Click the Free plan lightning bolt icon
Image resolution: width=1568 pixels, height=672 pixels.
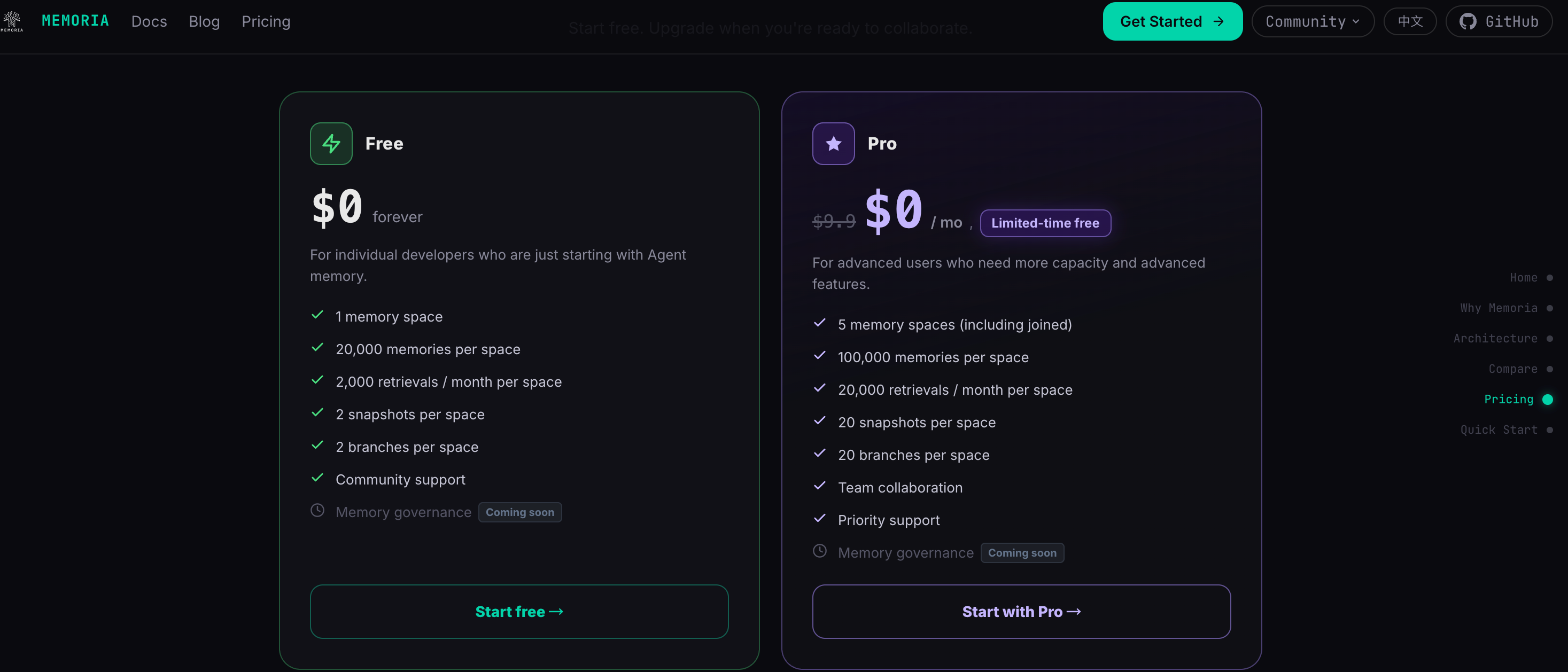331,144
